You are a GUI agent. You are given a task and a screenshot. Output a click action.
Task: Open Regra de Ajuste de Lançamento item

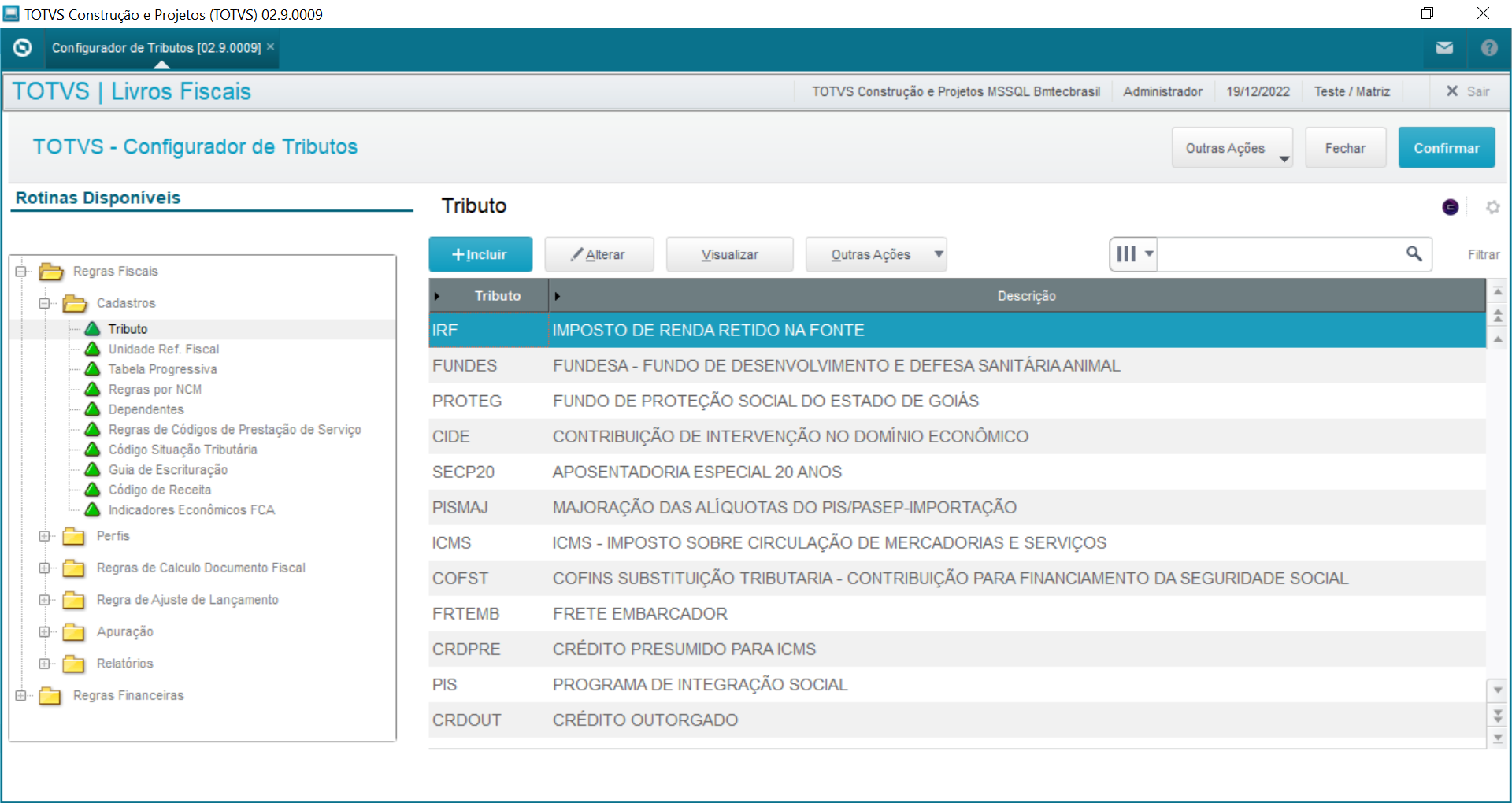pos(187,600)
